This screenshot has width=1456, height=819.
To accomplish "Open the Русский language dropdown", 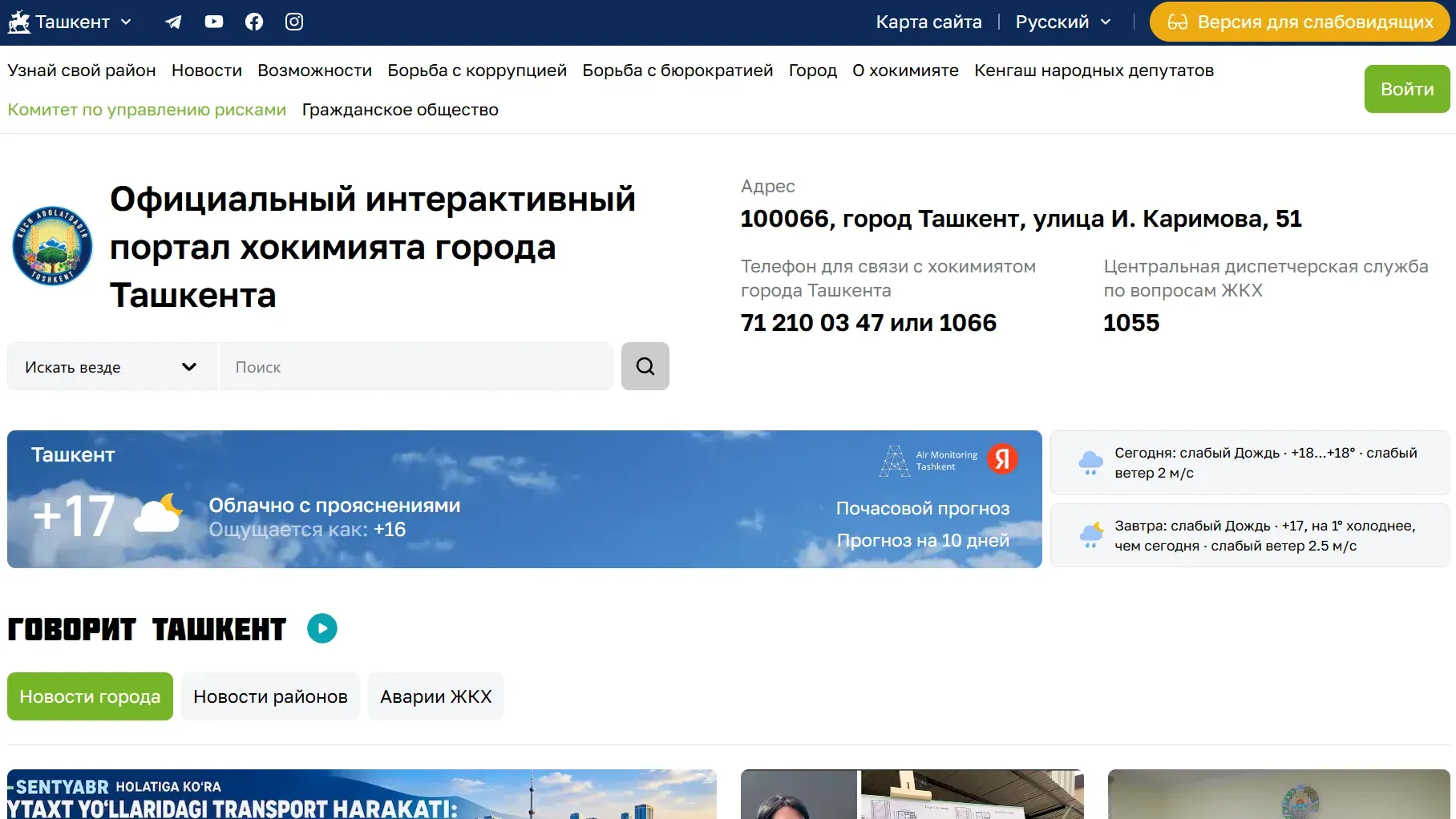I will coord(1063,22).
